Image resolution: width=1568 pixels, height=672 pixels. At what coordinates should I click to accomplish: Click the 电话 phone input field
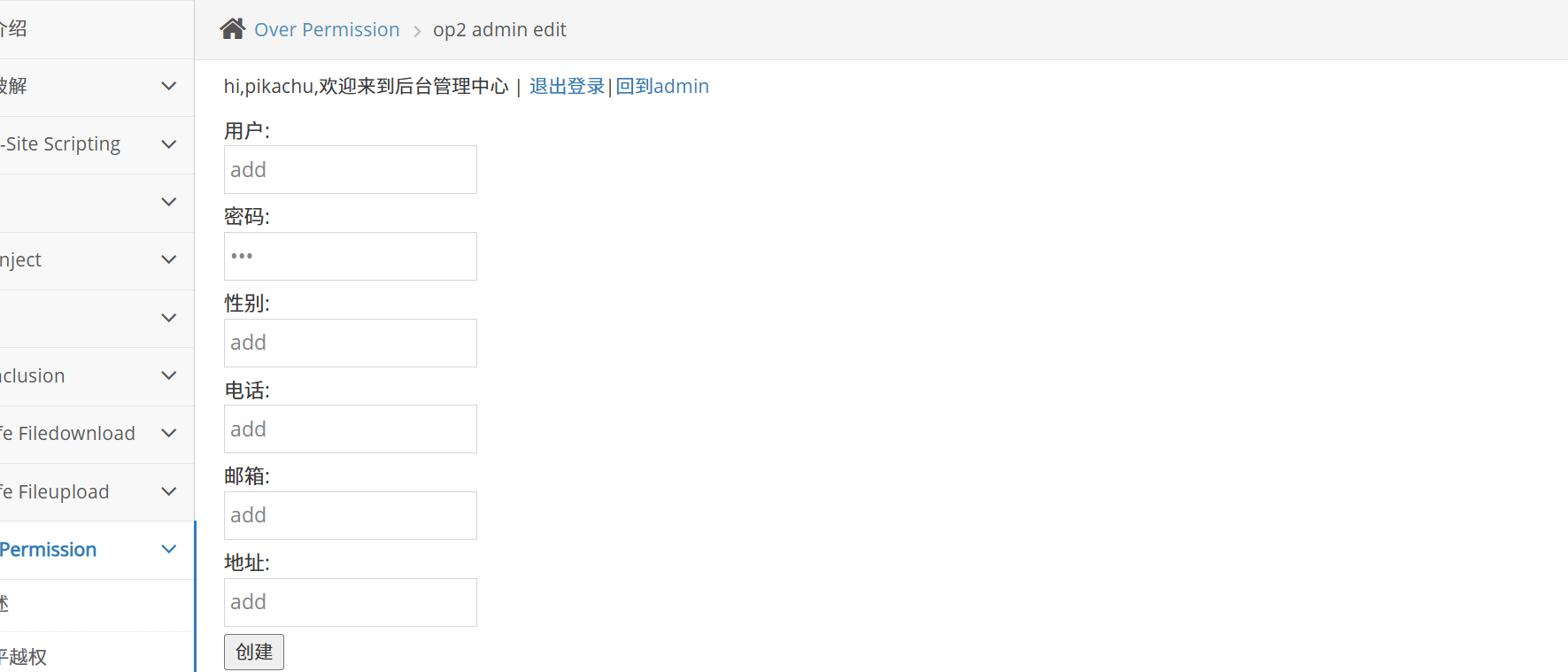350,429
